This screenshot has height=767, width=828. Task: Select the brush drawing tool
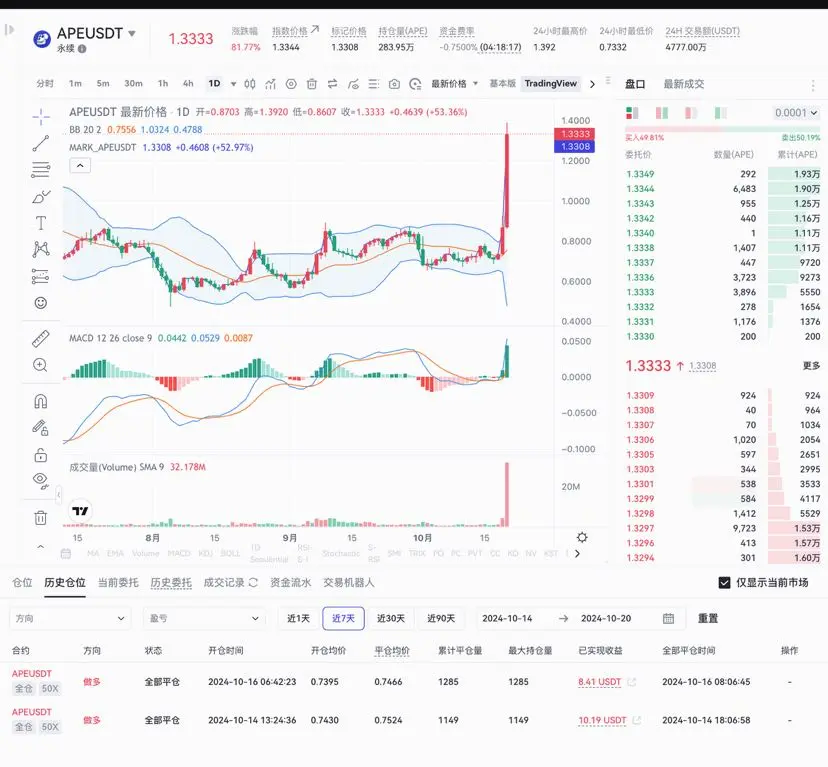point(41,197)
